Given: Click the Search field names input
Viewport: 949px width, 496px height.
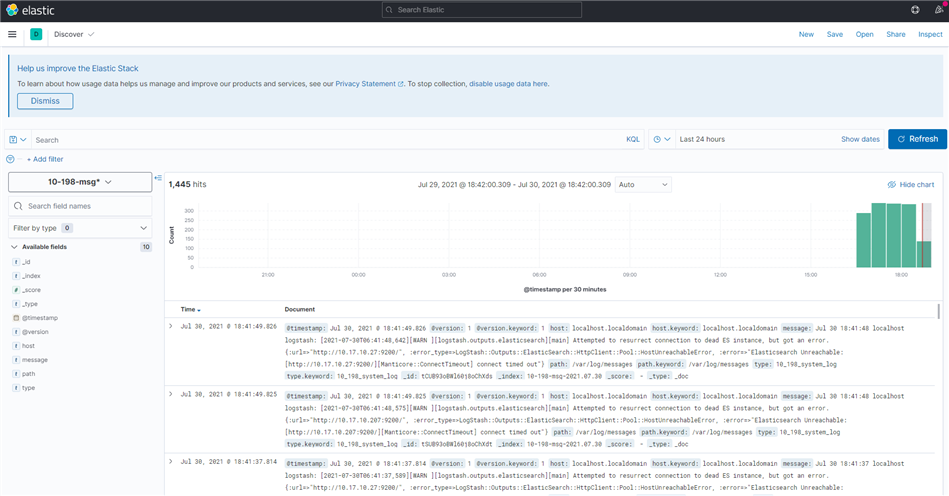Looking at the screenshot, I should pos(80,206).
